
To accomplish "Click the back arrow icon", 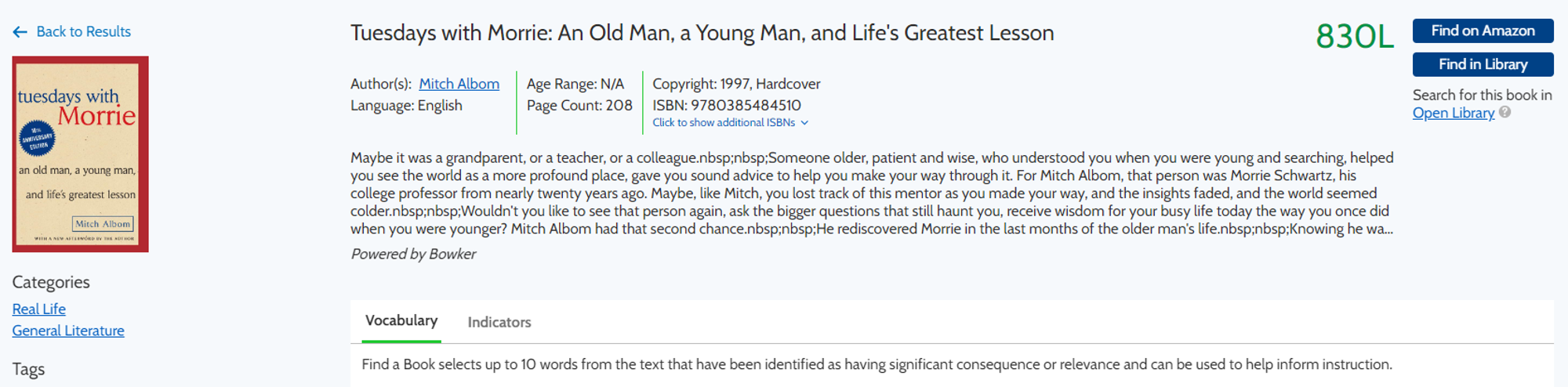I will point(20,32).
